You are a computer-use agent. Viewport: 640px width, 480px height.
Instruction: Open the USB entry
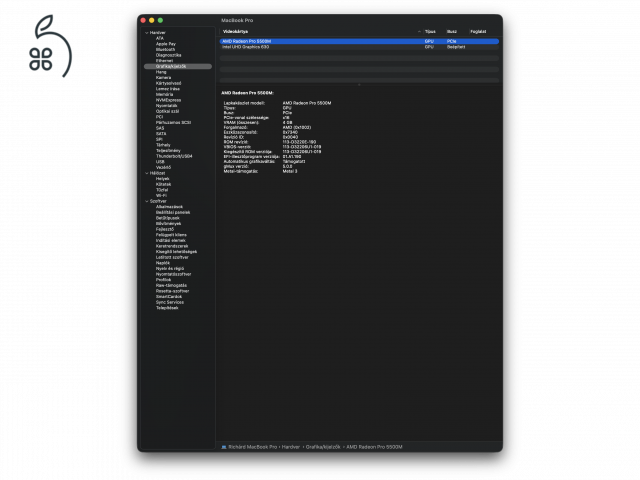160,162
